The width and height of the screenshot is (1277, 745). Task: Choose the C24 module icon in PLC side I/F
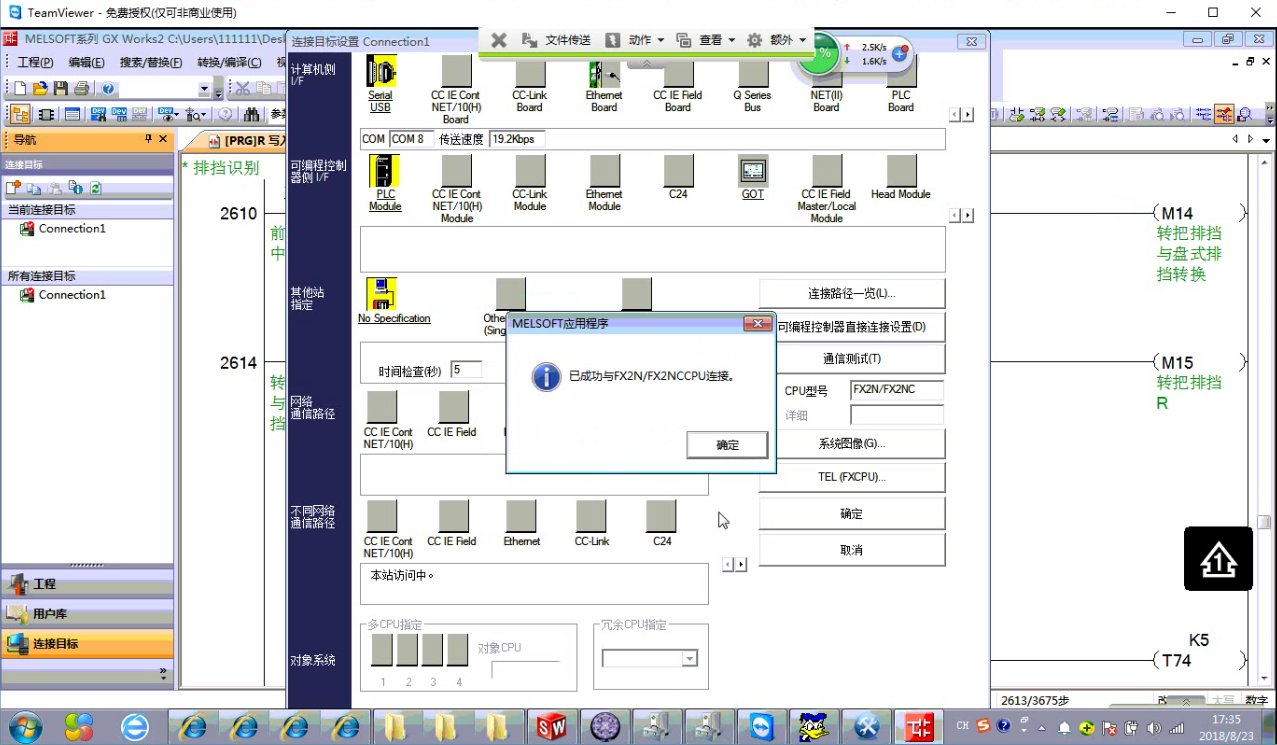pyautogui.click(x=678, y=171)
